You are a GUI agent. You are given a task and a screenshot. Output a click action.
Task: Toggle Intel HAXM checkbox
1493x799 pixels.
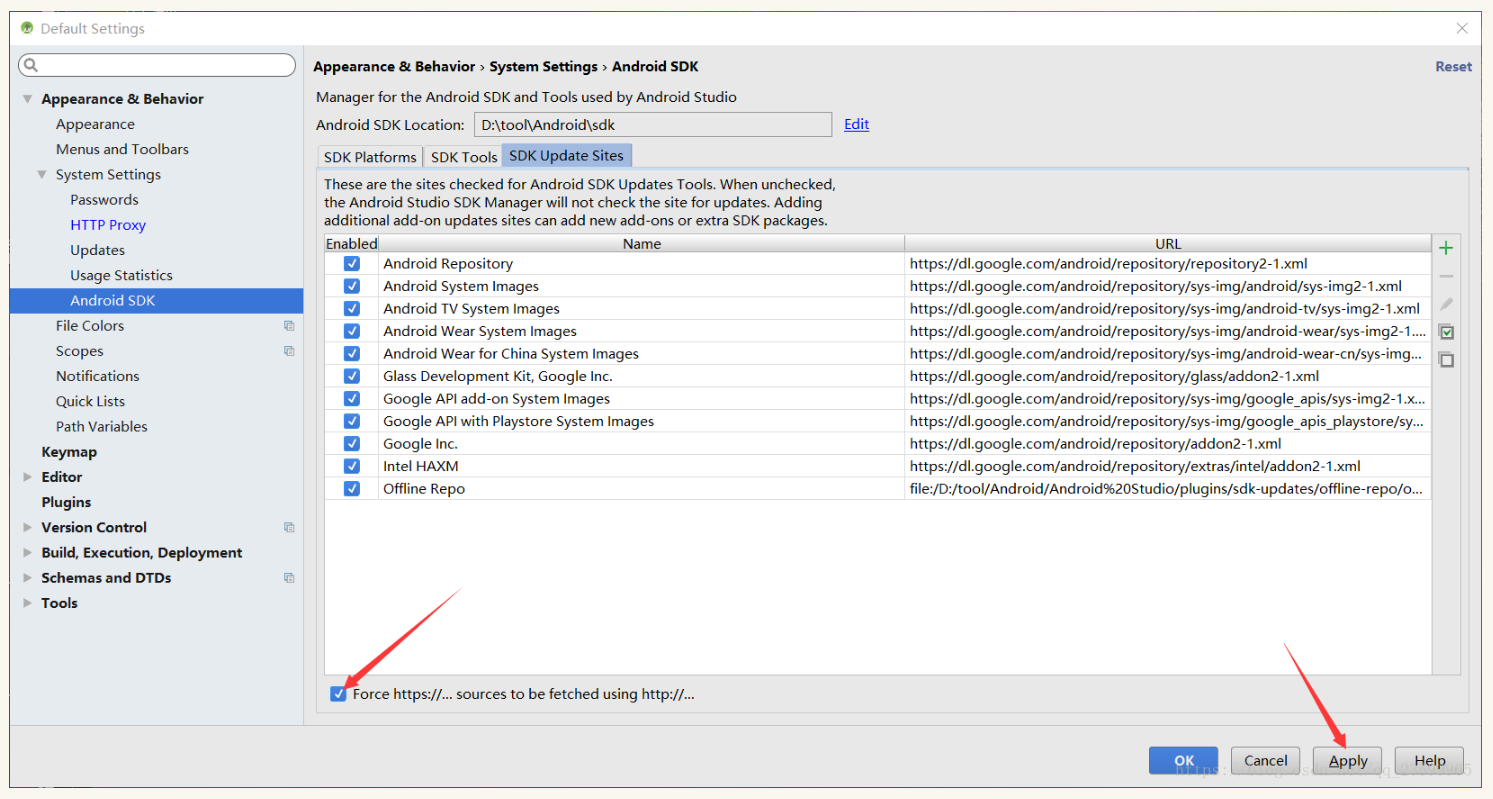tap(352, 466)
